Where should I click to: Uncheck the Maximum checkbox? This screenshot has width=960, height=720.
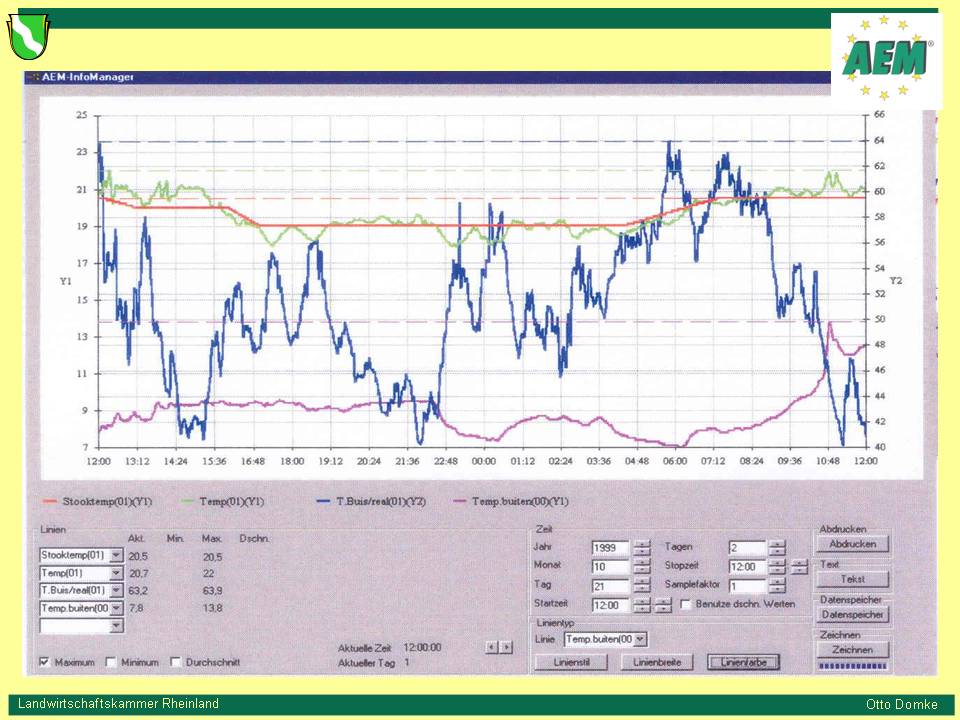[45, 662]
